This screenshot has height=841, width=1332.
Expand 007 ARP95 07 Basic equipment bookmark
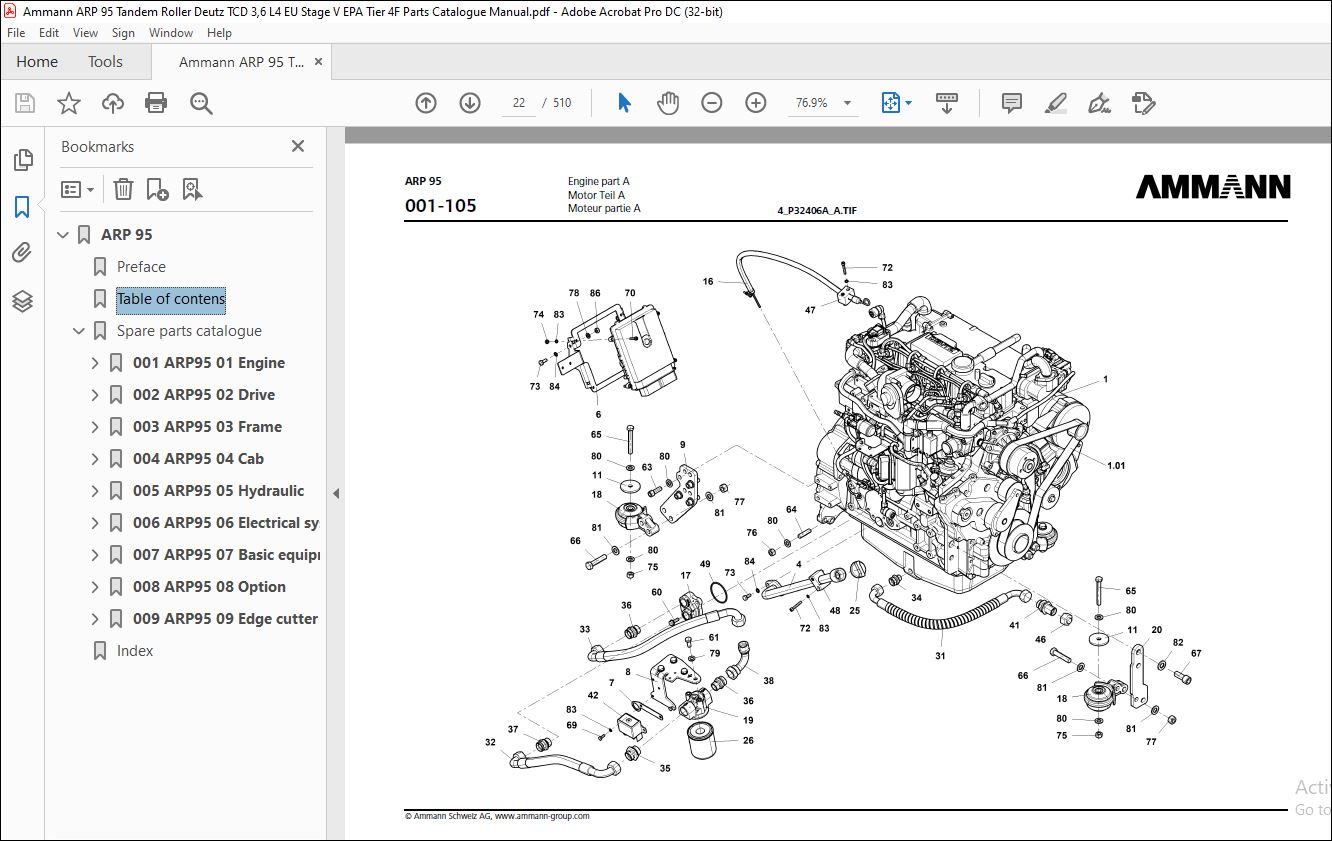click(95, 555)
